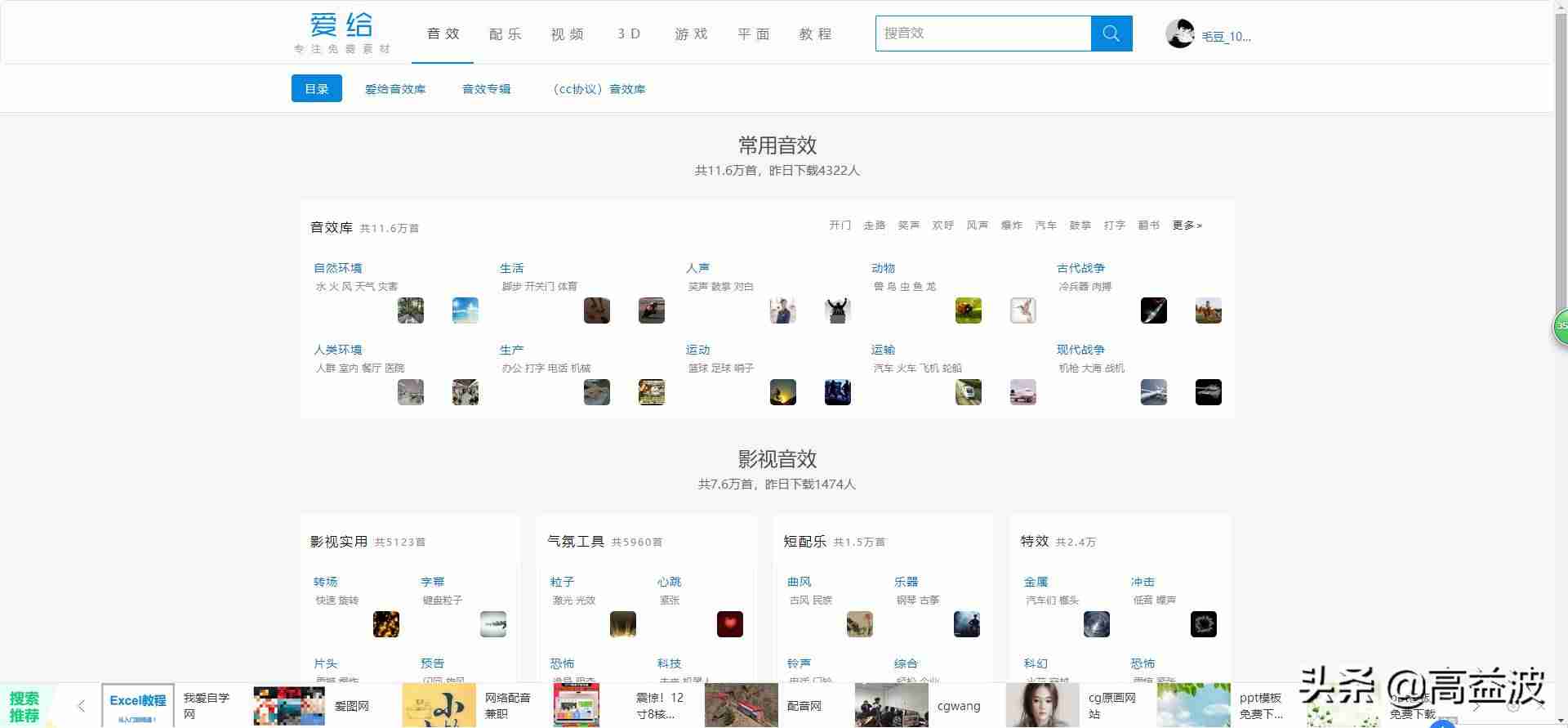Expand the 更多> tag list
The height and width of the screenshot is (728, 1568).
point(1187,226)
